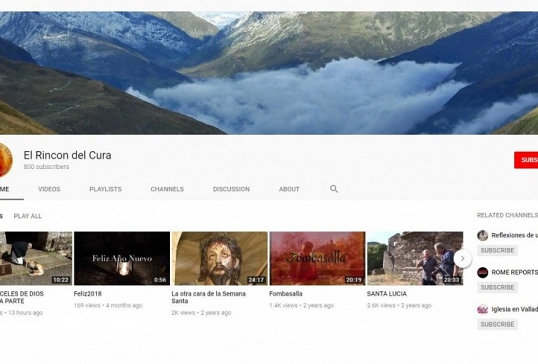Click the Iglesia en Valladolid channel avatar
The image size is (538, 364).
point(482,309)
